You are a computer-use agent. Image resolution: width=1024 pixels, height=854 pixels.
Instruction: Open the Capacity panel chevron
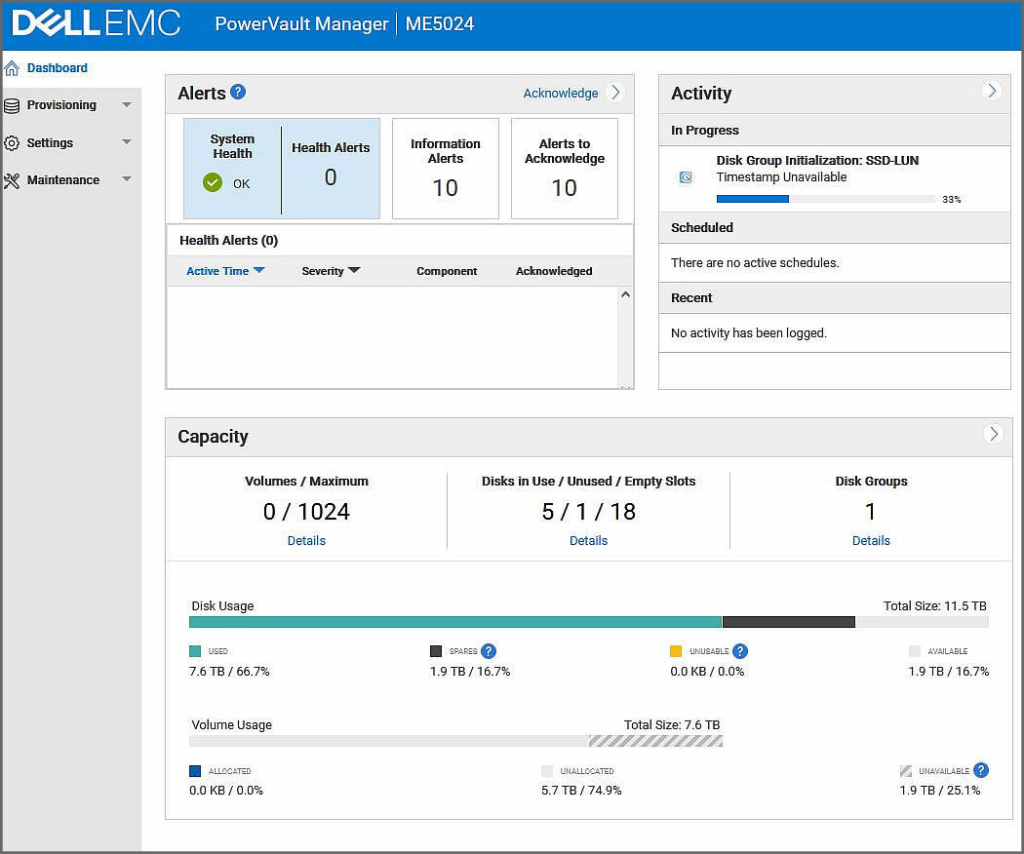992,434
